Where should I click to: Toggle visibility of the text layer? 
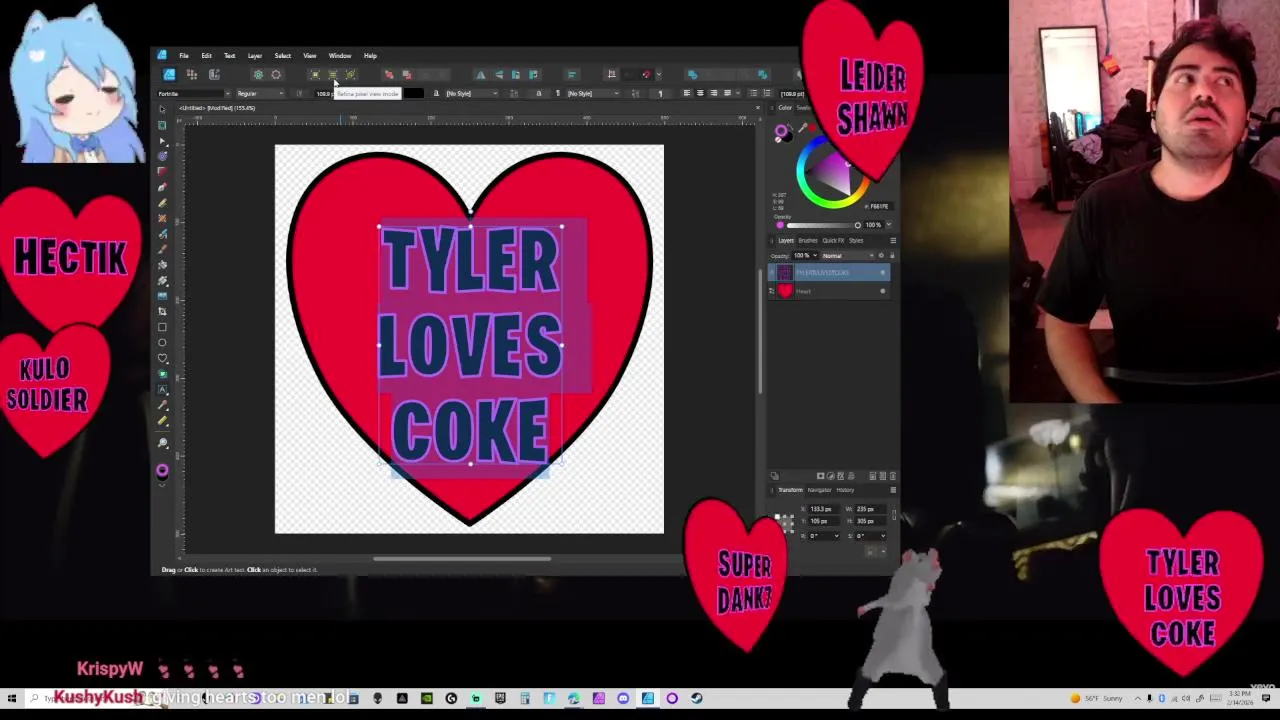click(882, 273)
